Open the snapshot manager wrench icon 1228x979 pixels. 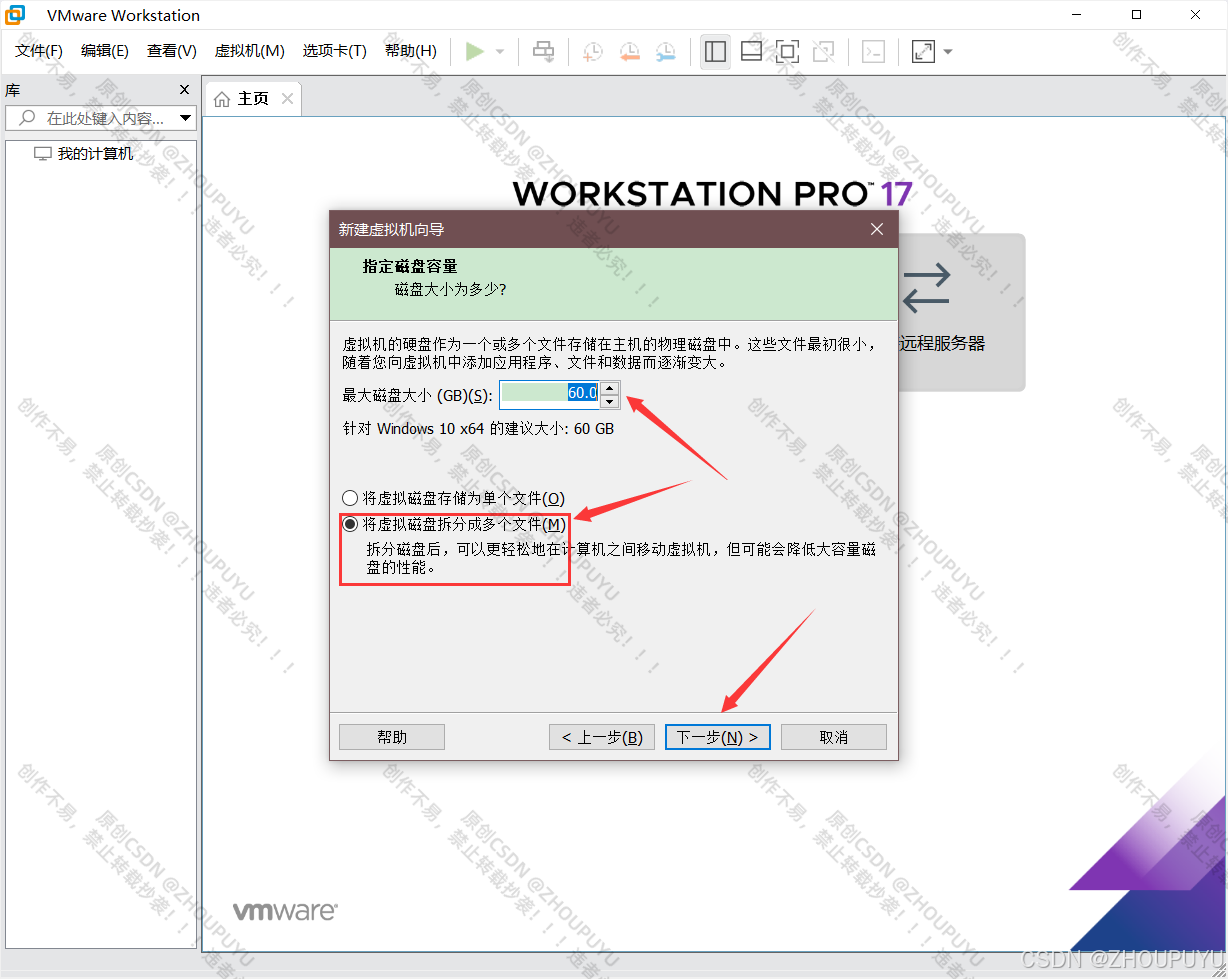[666, 51]
